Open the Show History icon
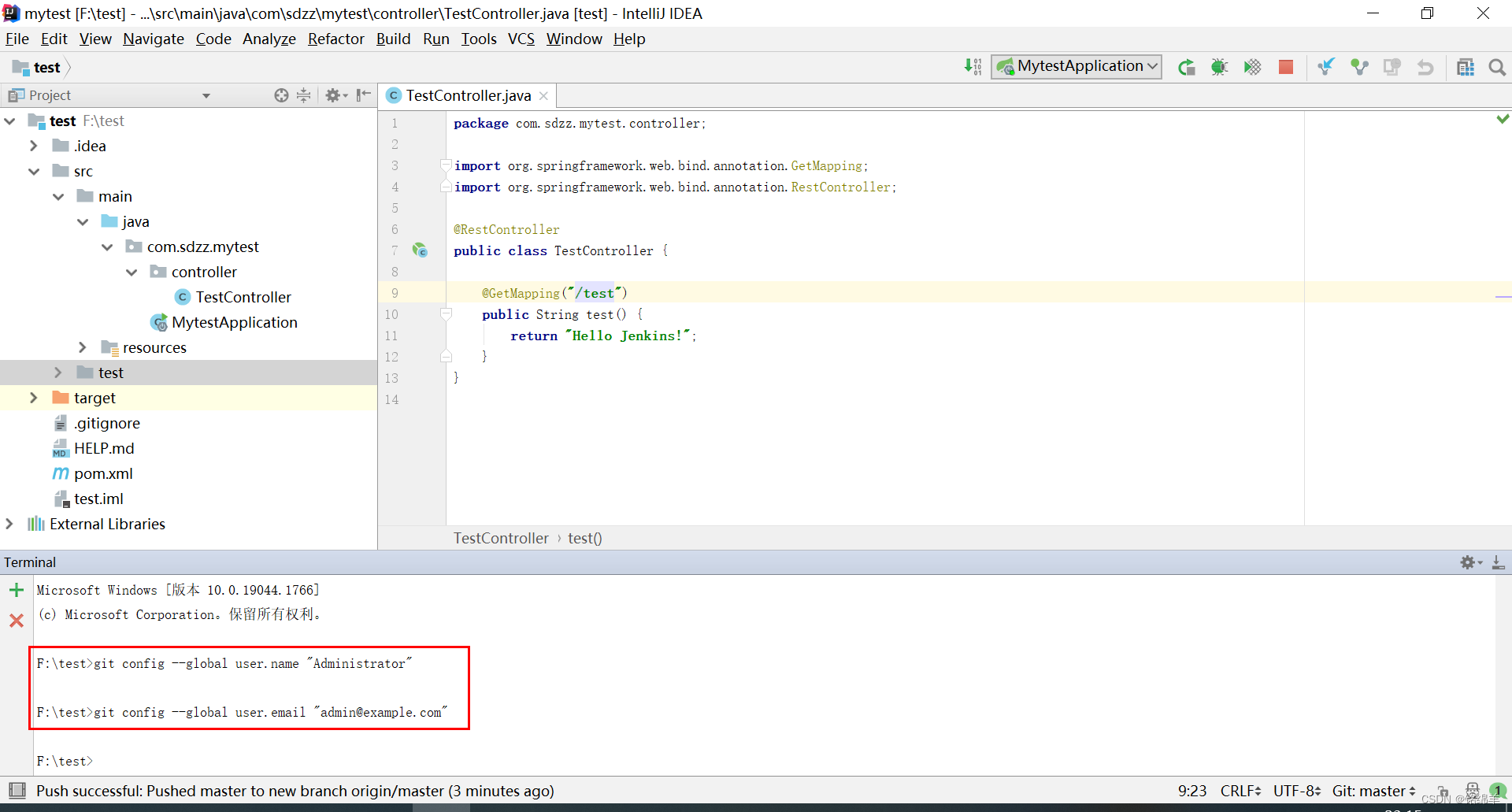The height and width of the screenshot is (812, 1512). (x=1392, y=67)
